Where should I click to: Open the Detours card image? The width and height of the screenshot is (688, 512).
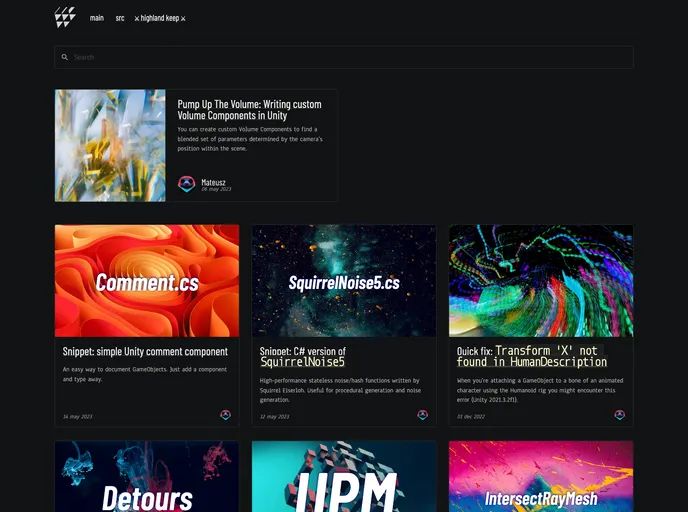[147, 477]
